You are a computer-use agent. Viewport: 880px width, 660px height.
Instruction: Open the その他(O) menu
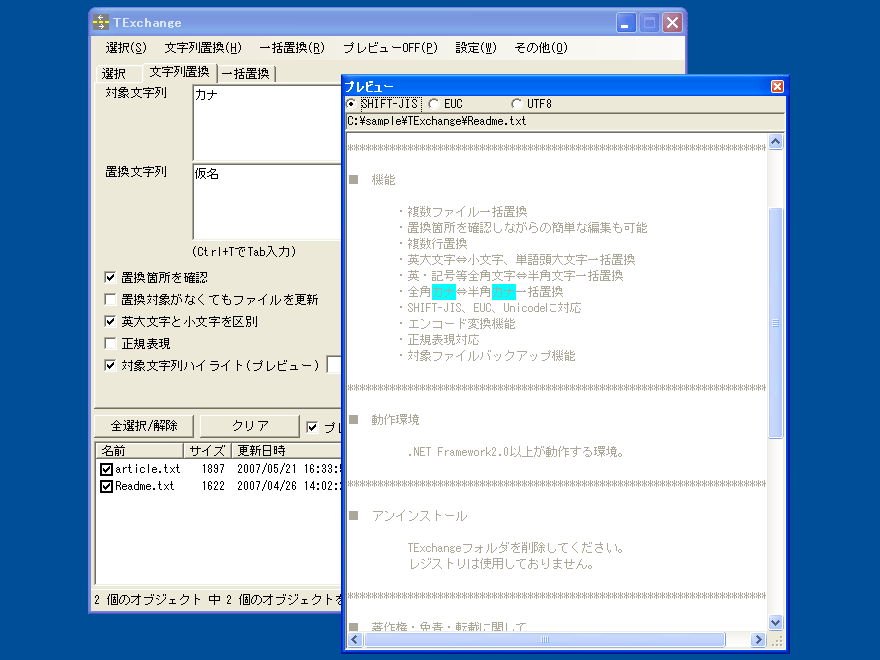pos(541,48)
